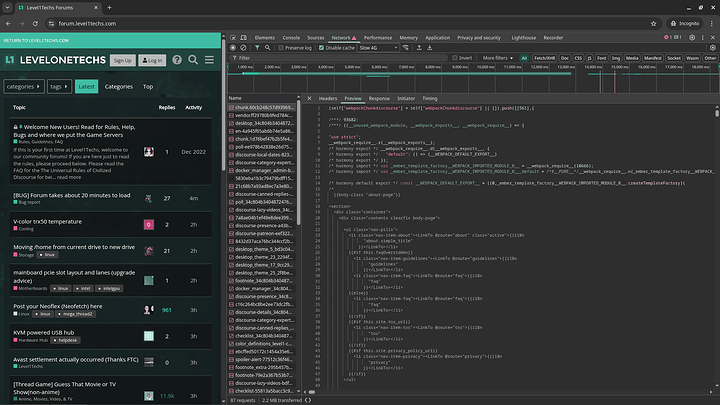Expand the More filters dropdown
The image size is (720, 405).
(497, 58)
